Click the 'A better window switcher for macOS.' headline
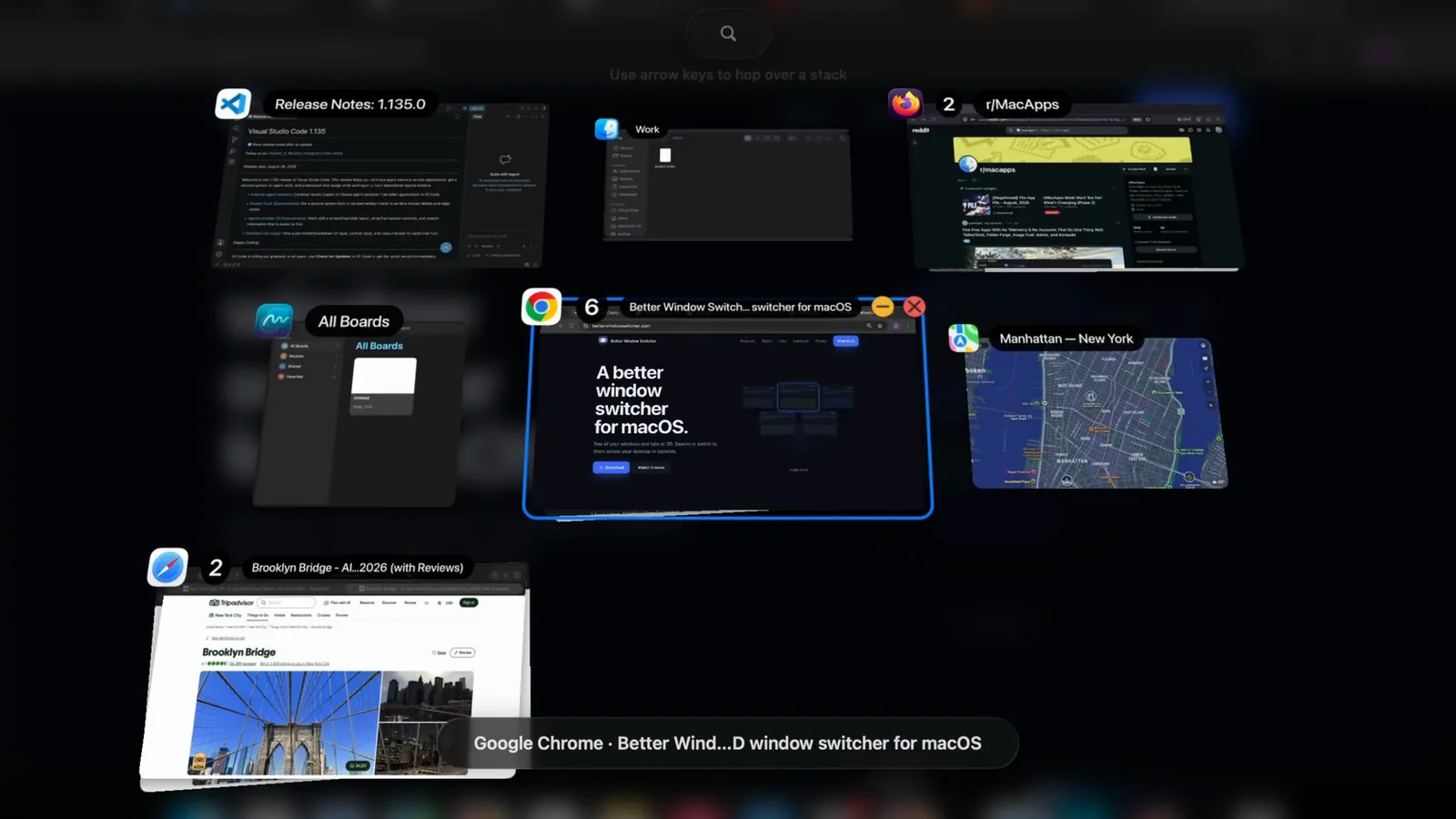 tap(641, 399)
